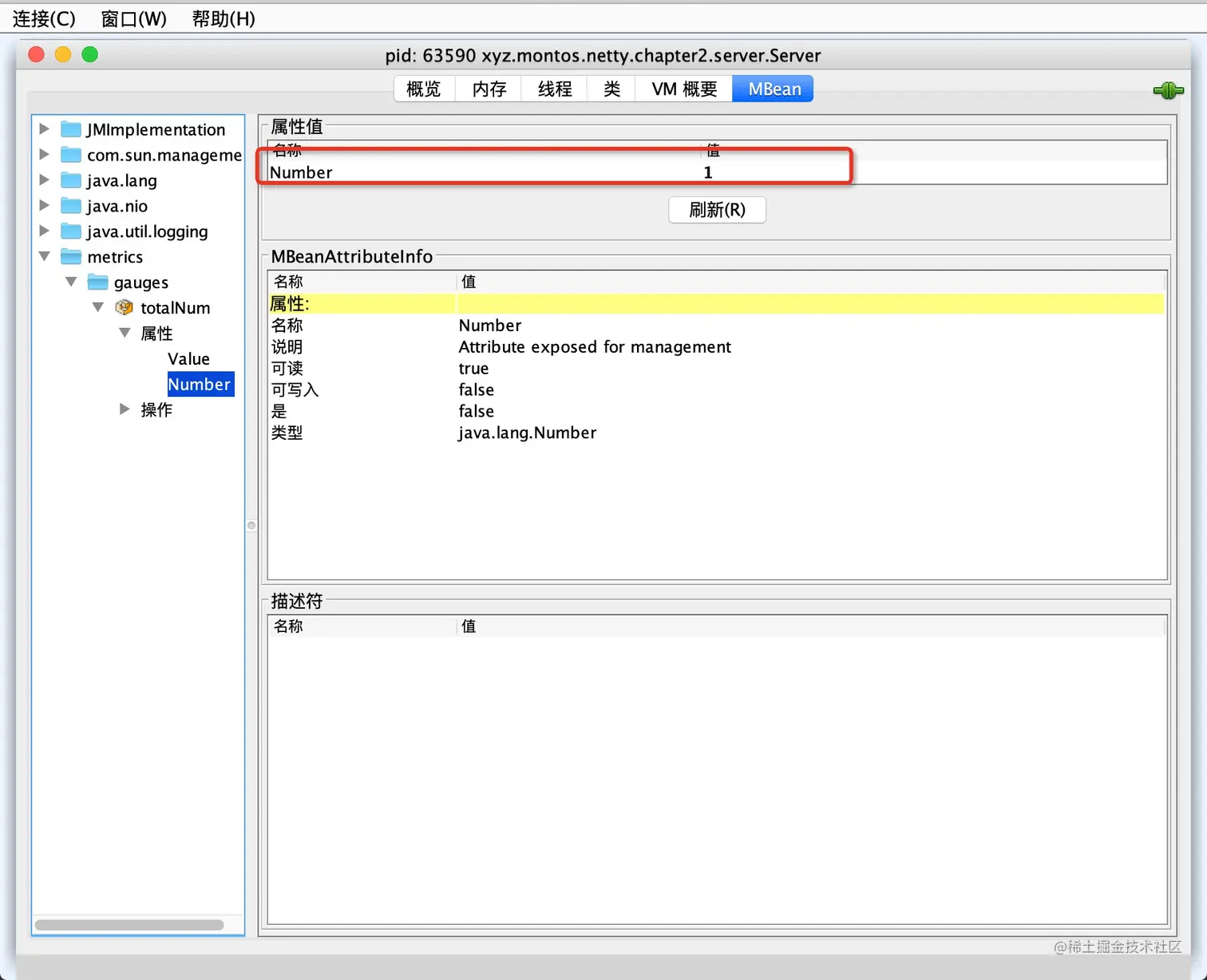Click the yellow minimize window button
The width and height of the screenshot is (1207, 980).
click(63, 54)
